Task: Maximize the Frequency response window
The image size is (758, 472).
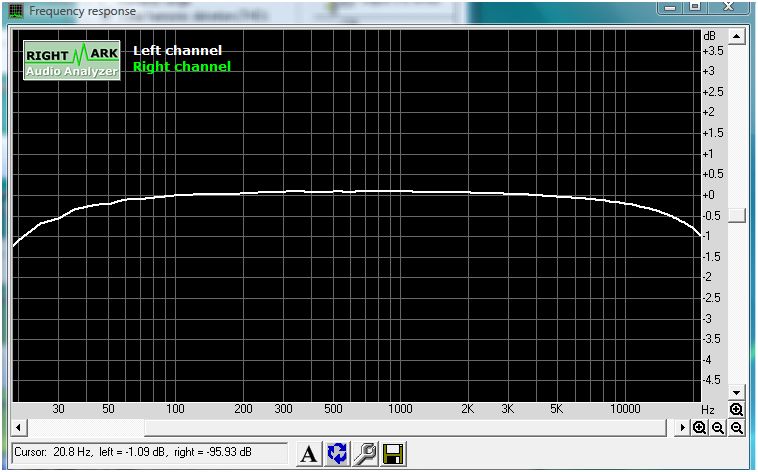Action: (x=694, y=9)
